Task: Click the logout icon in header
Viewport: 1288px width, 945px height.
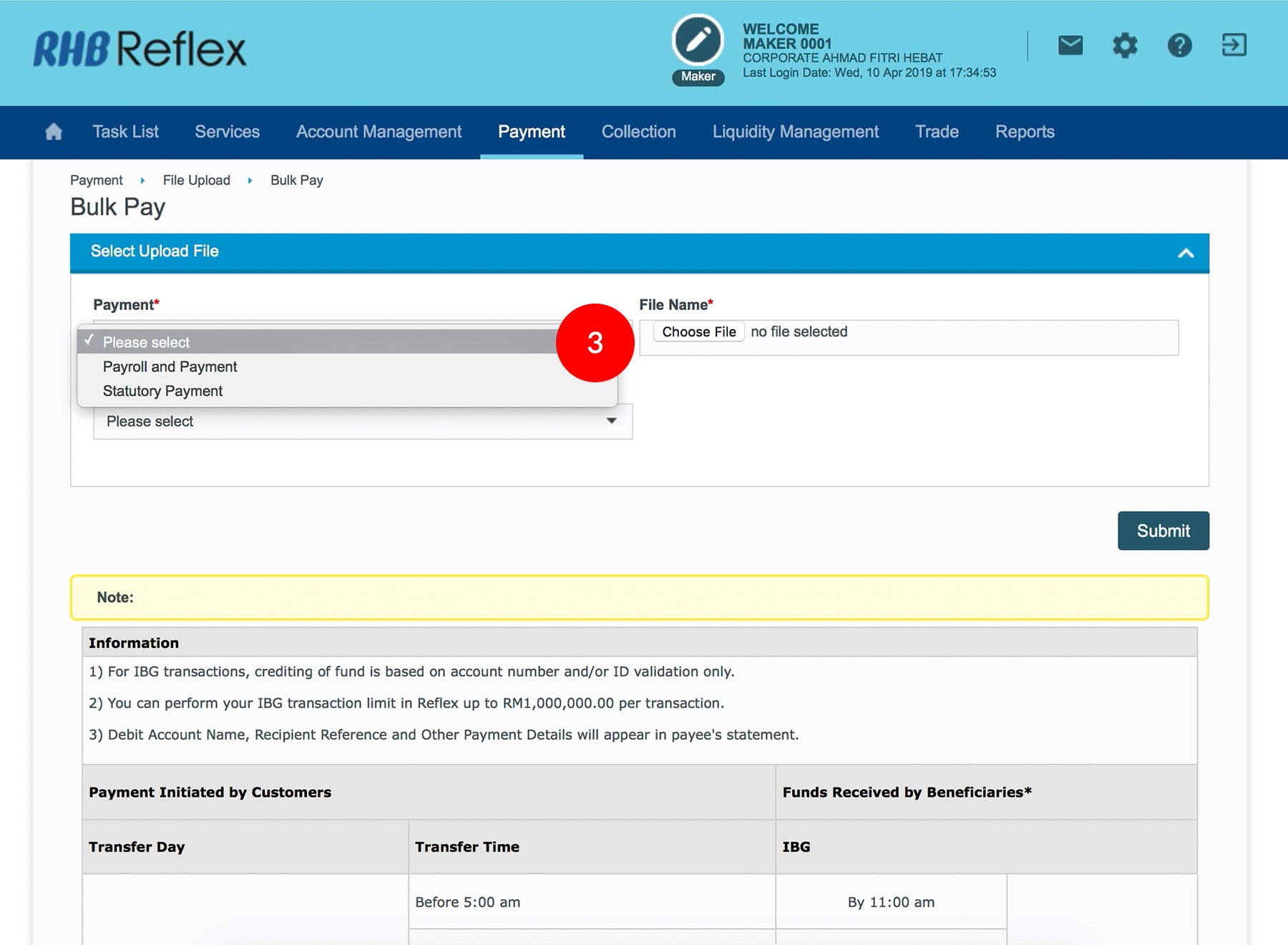Action: click(x=1234, y=45)
